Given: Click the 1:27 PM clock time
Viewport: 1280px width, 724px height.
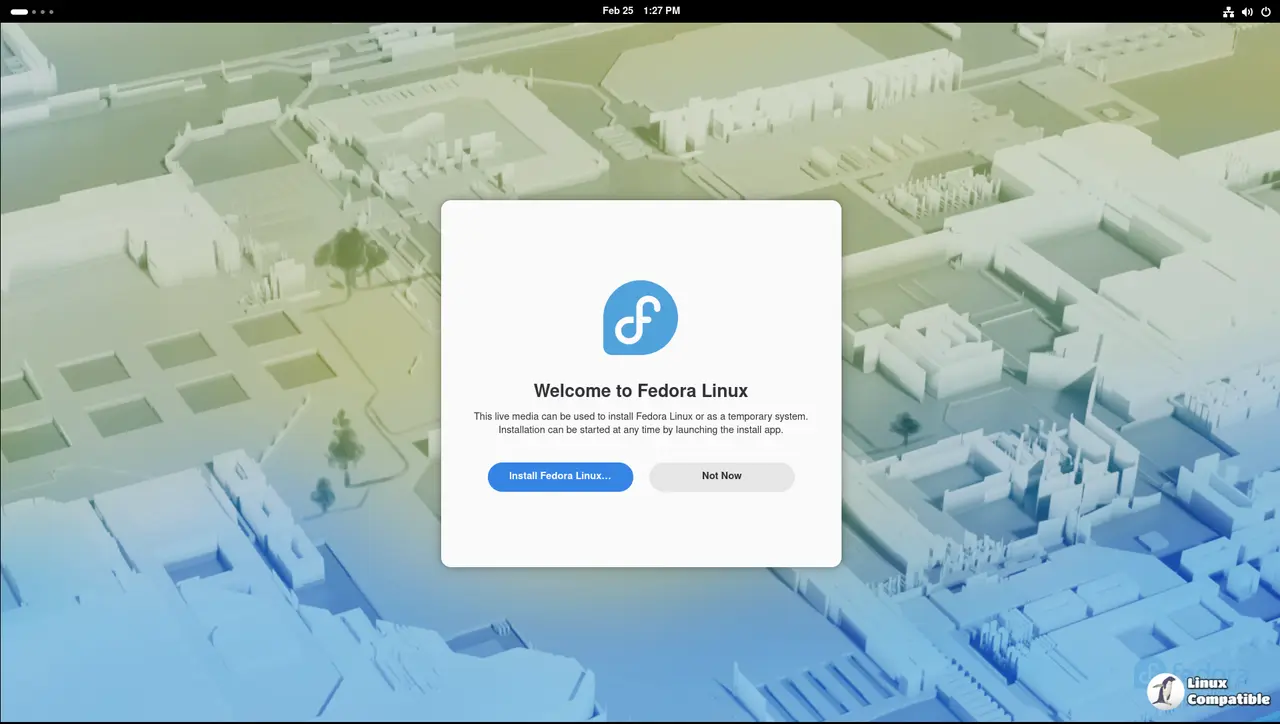Looking at the screenshot, I should click(x=661, y=11).
